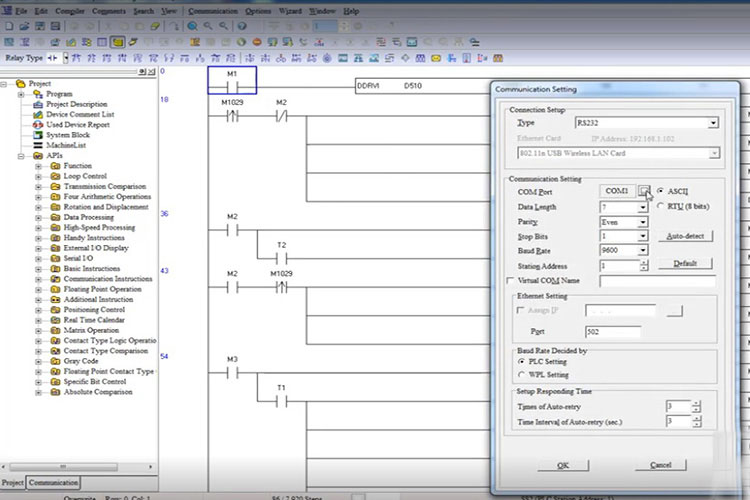Select MachineList in project tree

pyautogui.click(x=66, y=145)
